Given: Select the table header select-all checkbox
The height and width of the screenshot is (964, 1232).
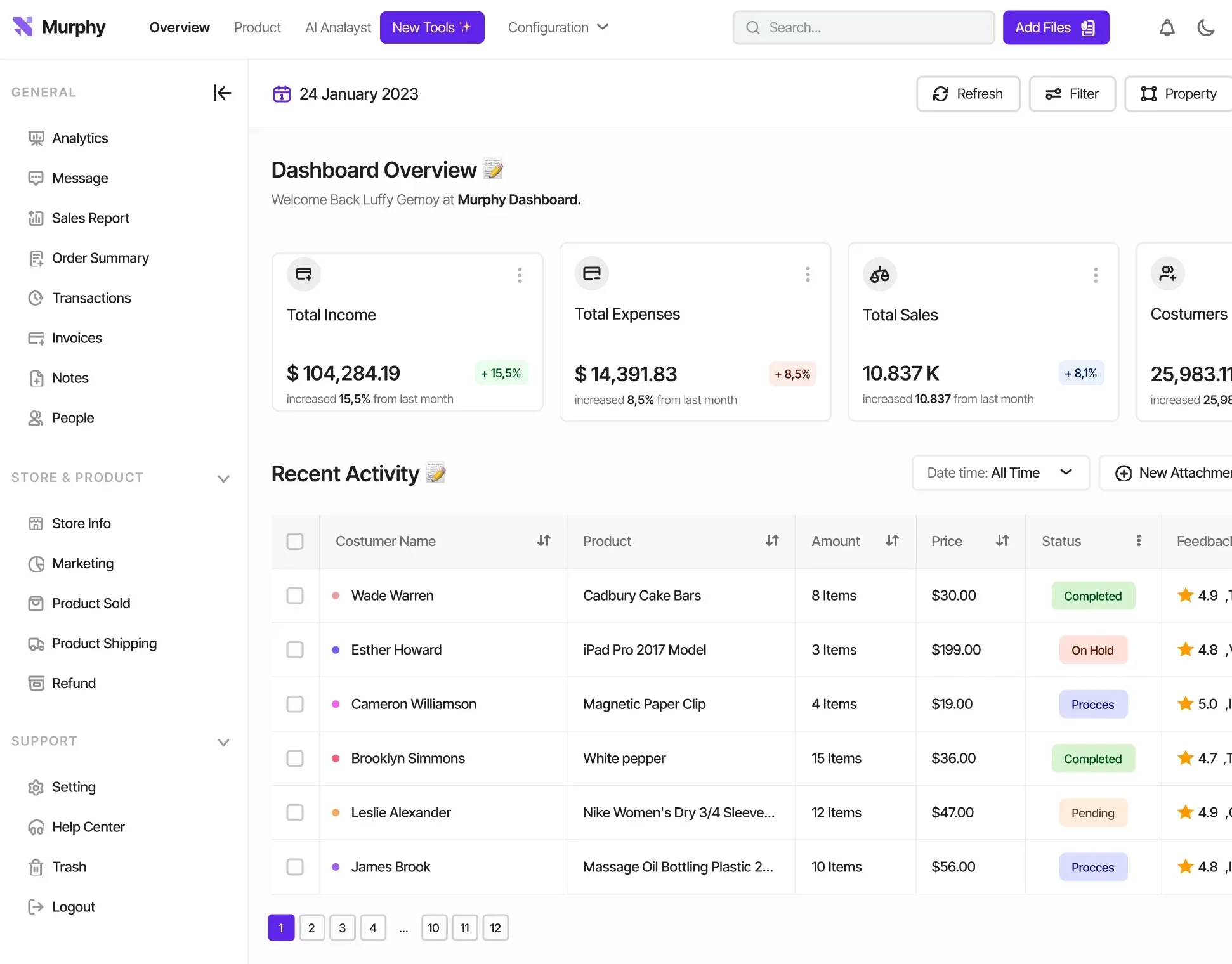Looking at the screenshot, I should click(x=295, y=541).
